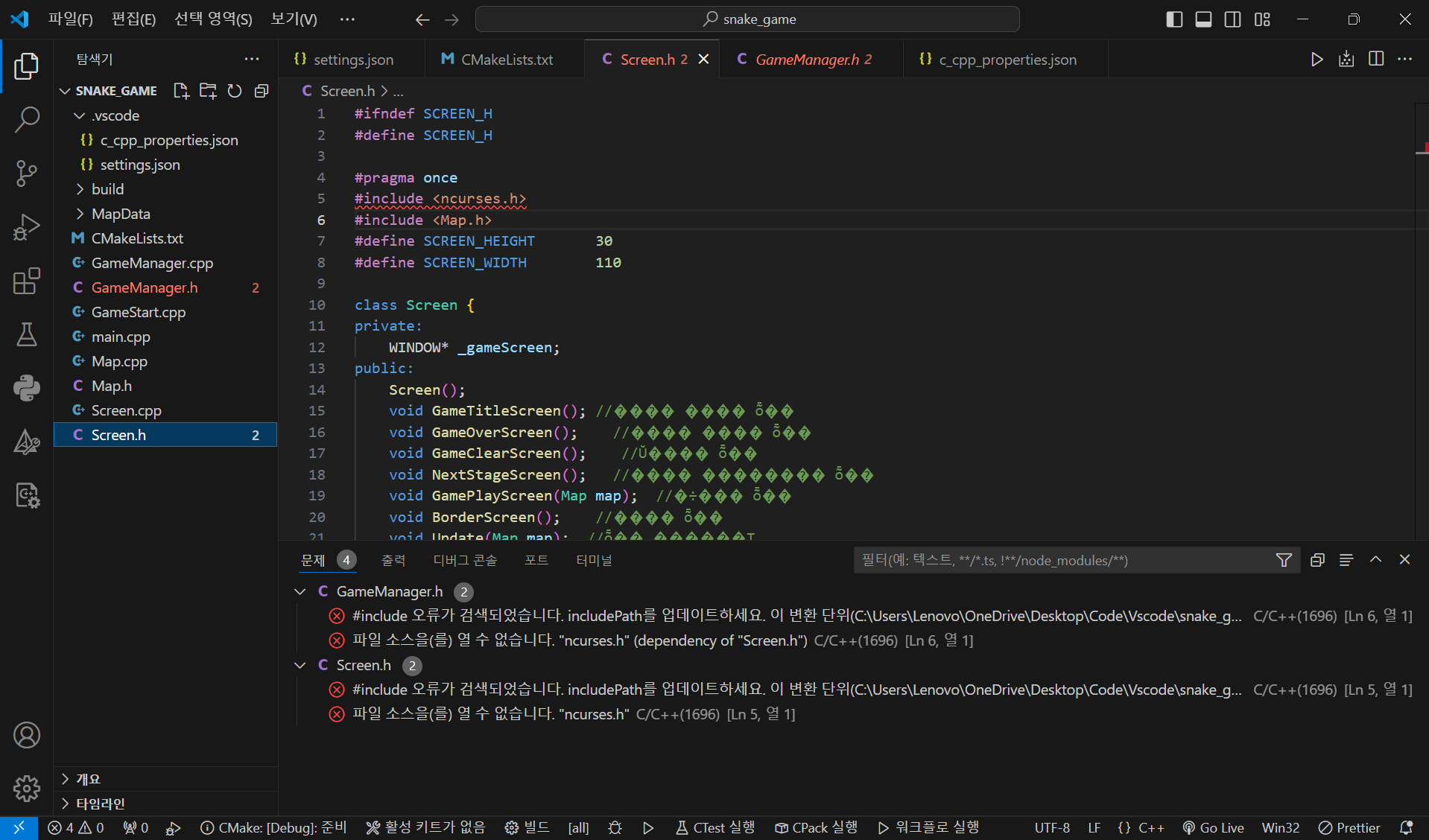Switch to the 터미널 panel tab
Viewport: 1429px width, 840px height.
[594, 560]
